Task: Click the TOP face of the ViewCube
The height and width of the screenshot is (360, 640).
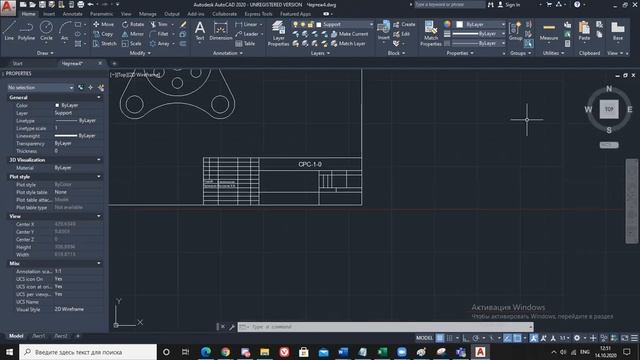Action: coord(609,109)
